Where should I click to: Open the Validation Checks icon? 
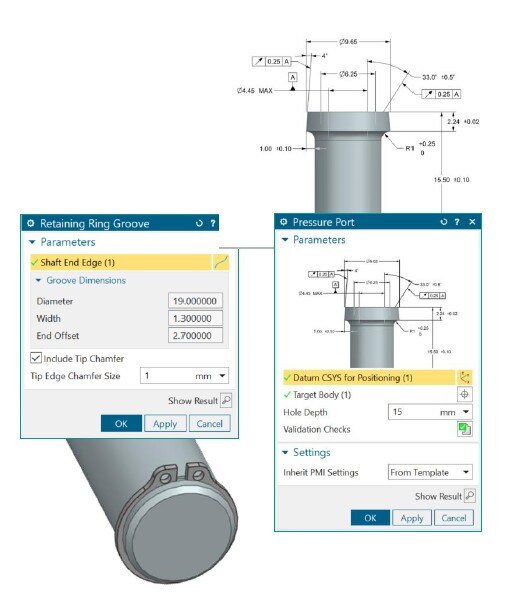tap(464, 429)
